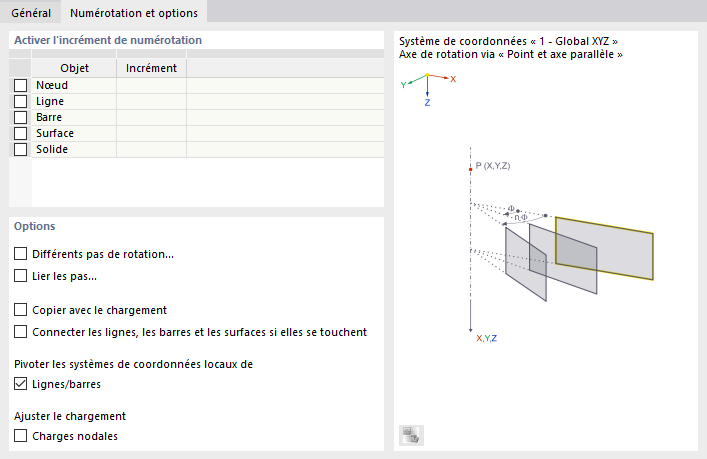Click the Objet column header
This screenshot has height=459, width=707.
coord(74,68)
